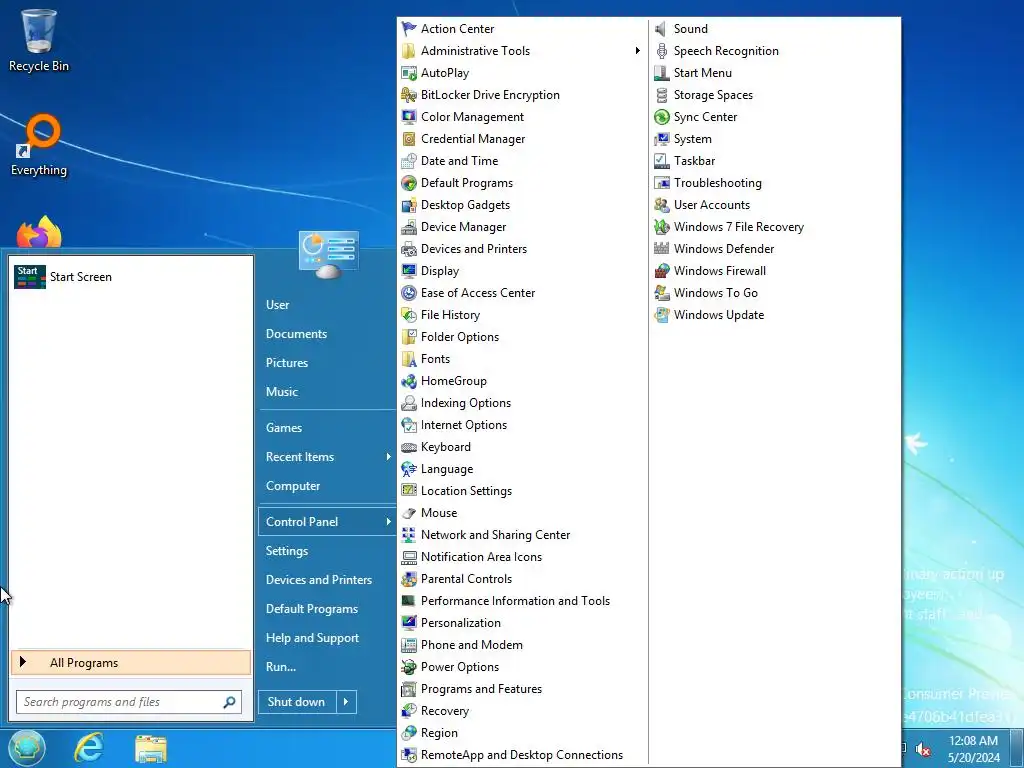Open the File History icon

(x=409, y=315)
